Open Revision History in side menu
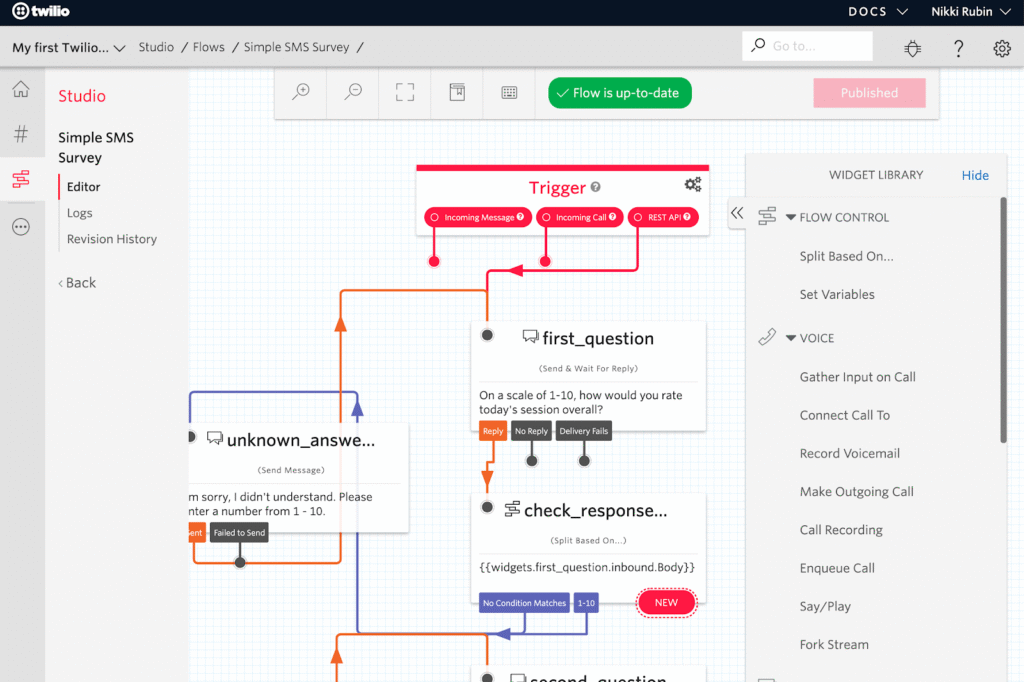 [x=112, y=239]
